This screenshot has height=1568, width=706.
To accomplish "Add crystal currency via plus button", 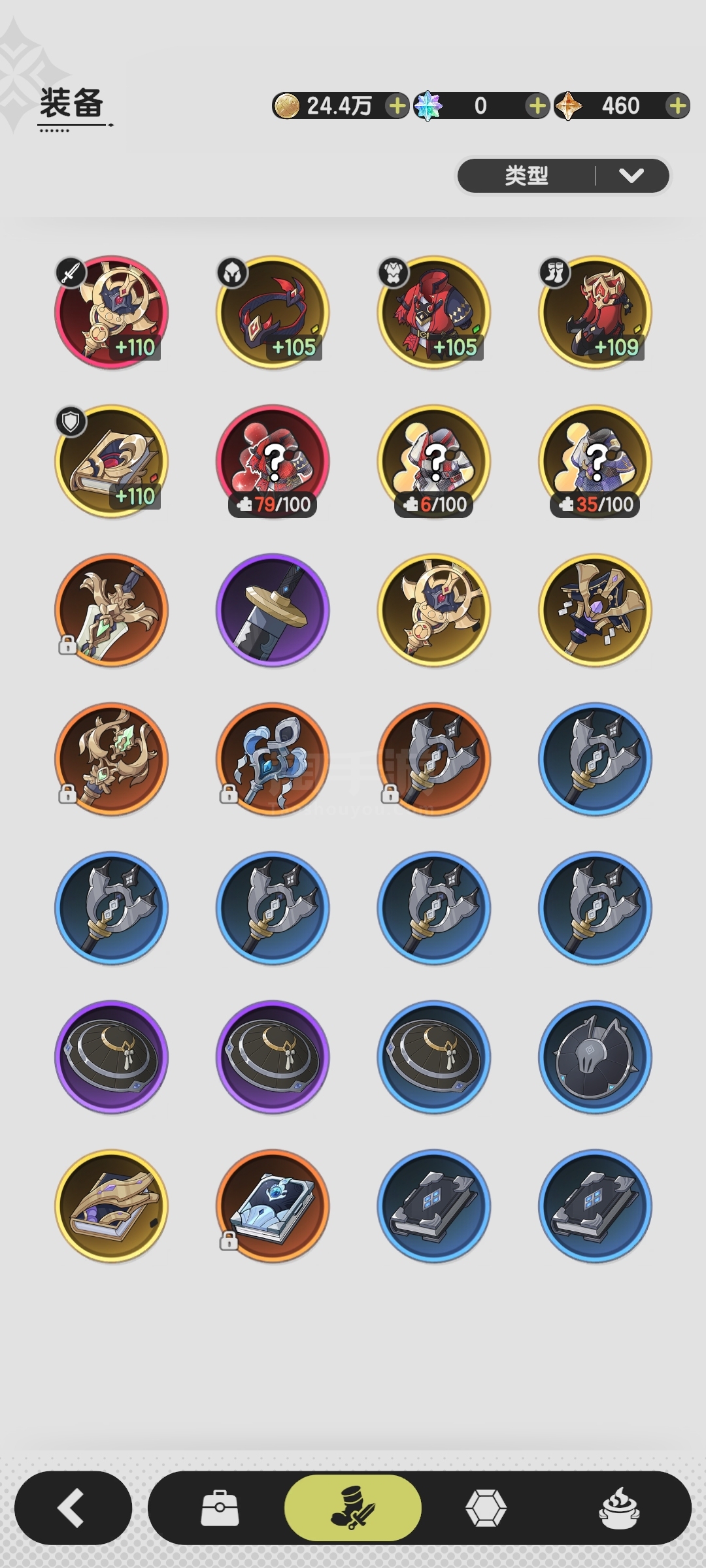I will pos(537,105).
